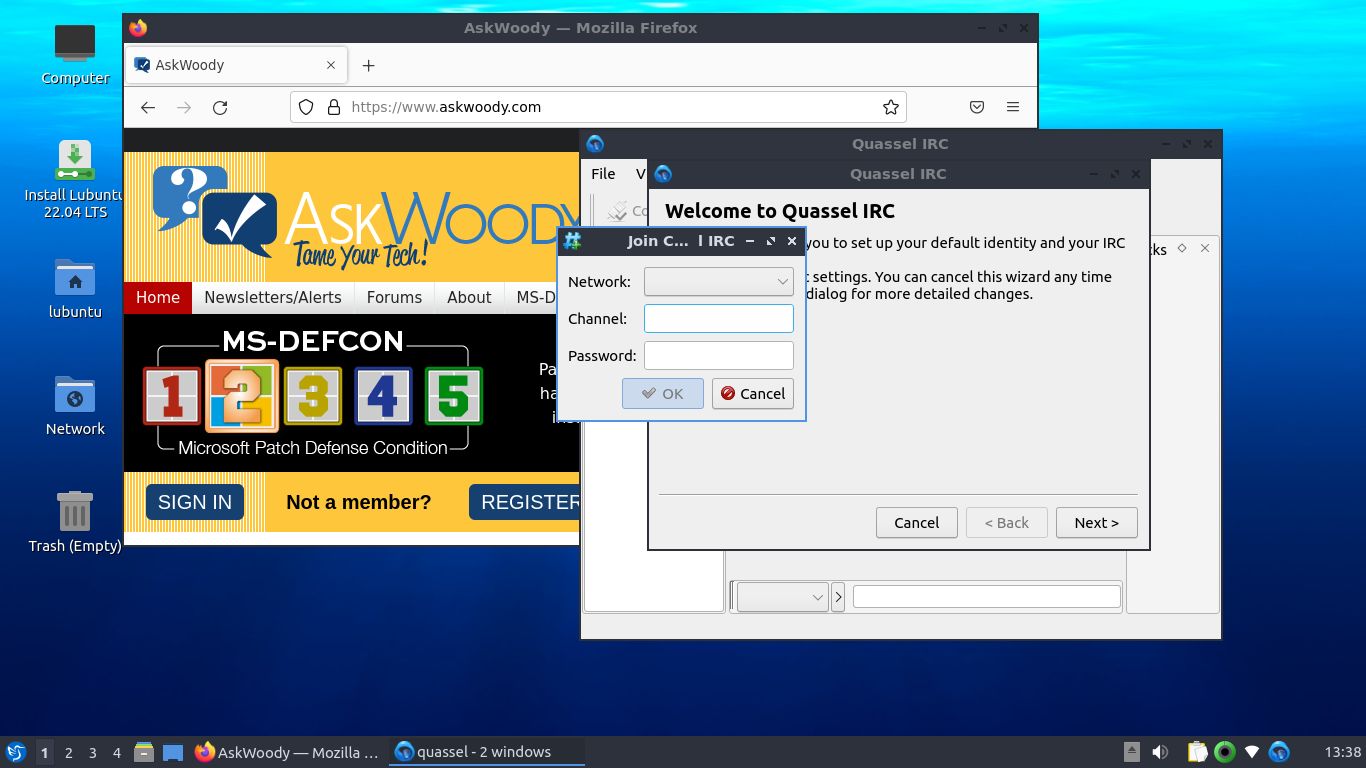
Task: Focus the Password input field
Action: (718, 356)
